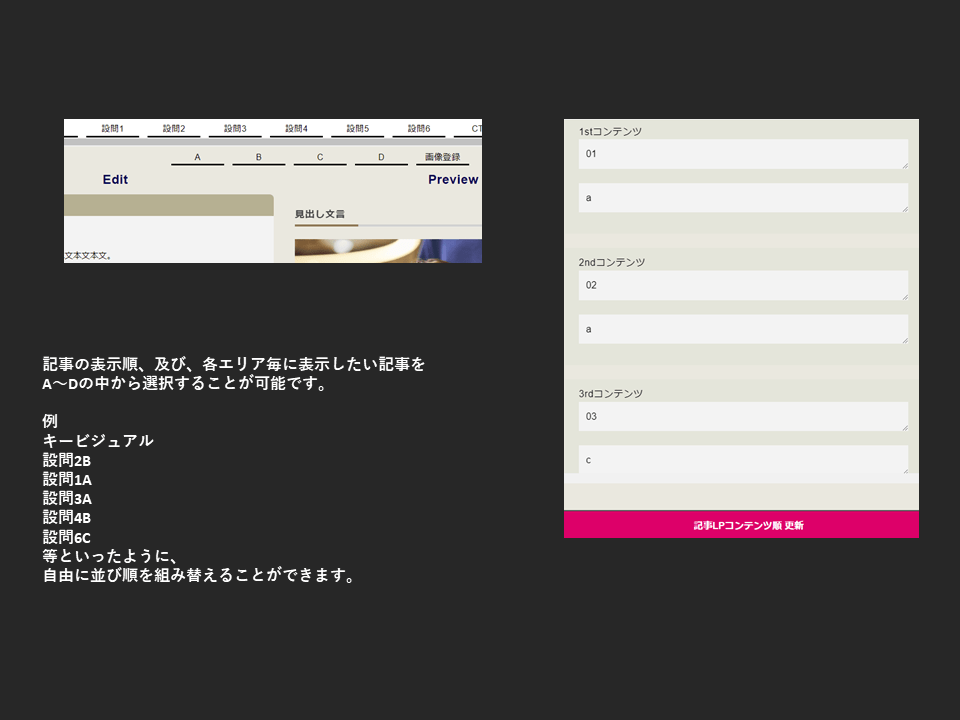The height and width of the screenshot is (720, 960).
Task: Switch to article variant C tab
Action: coord(320,158)
